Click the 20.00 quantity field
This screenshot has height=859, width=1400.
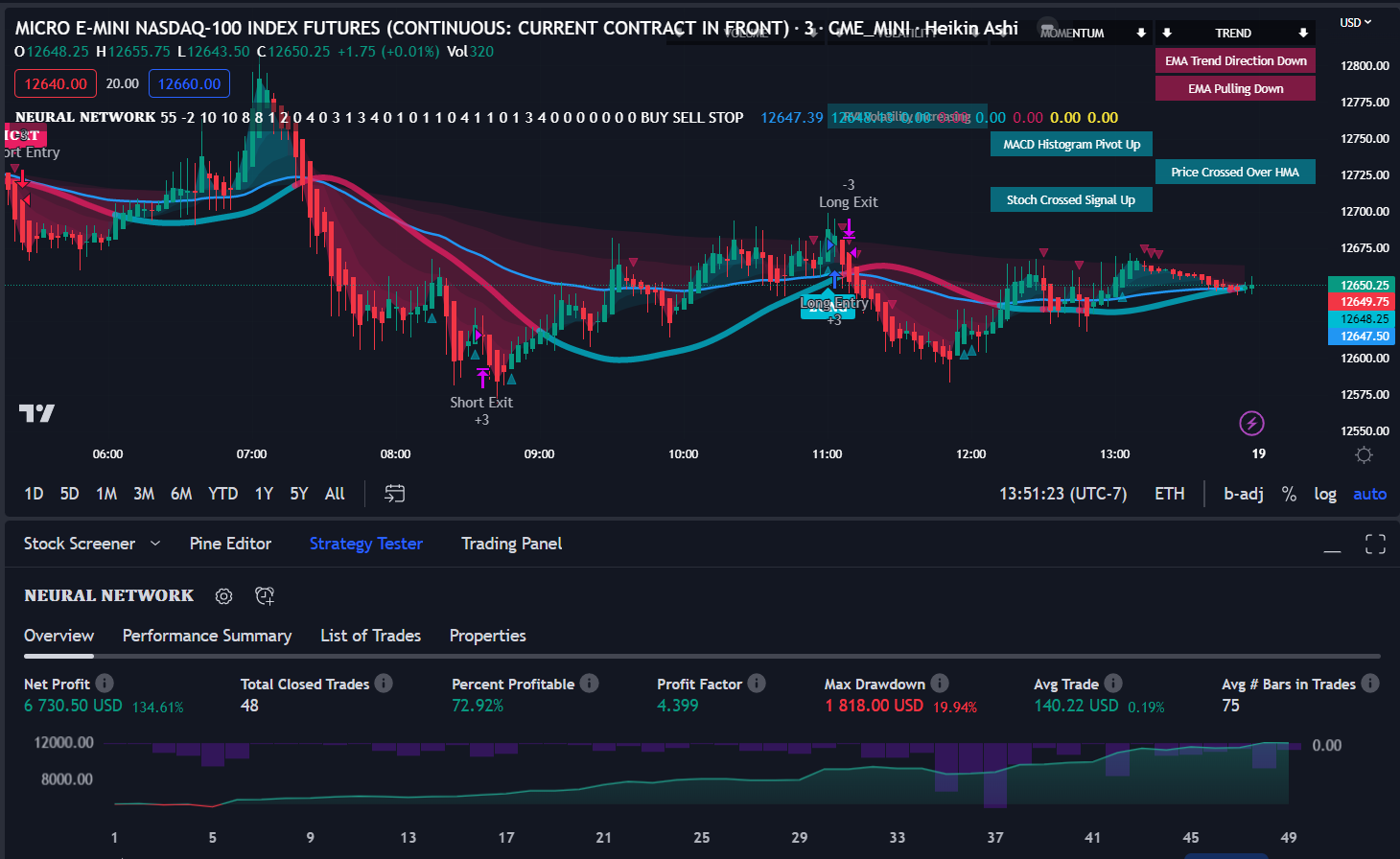122,83
